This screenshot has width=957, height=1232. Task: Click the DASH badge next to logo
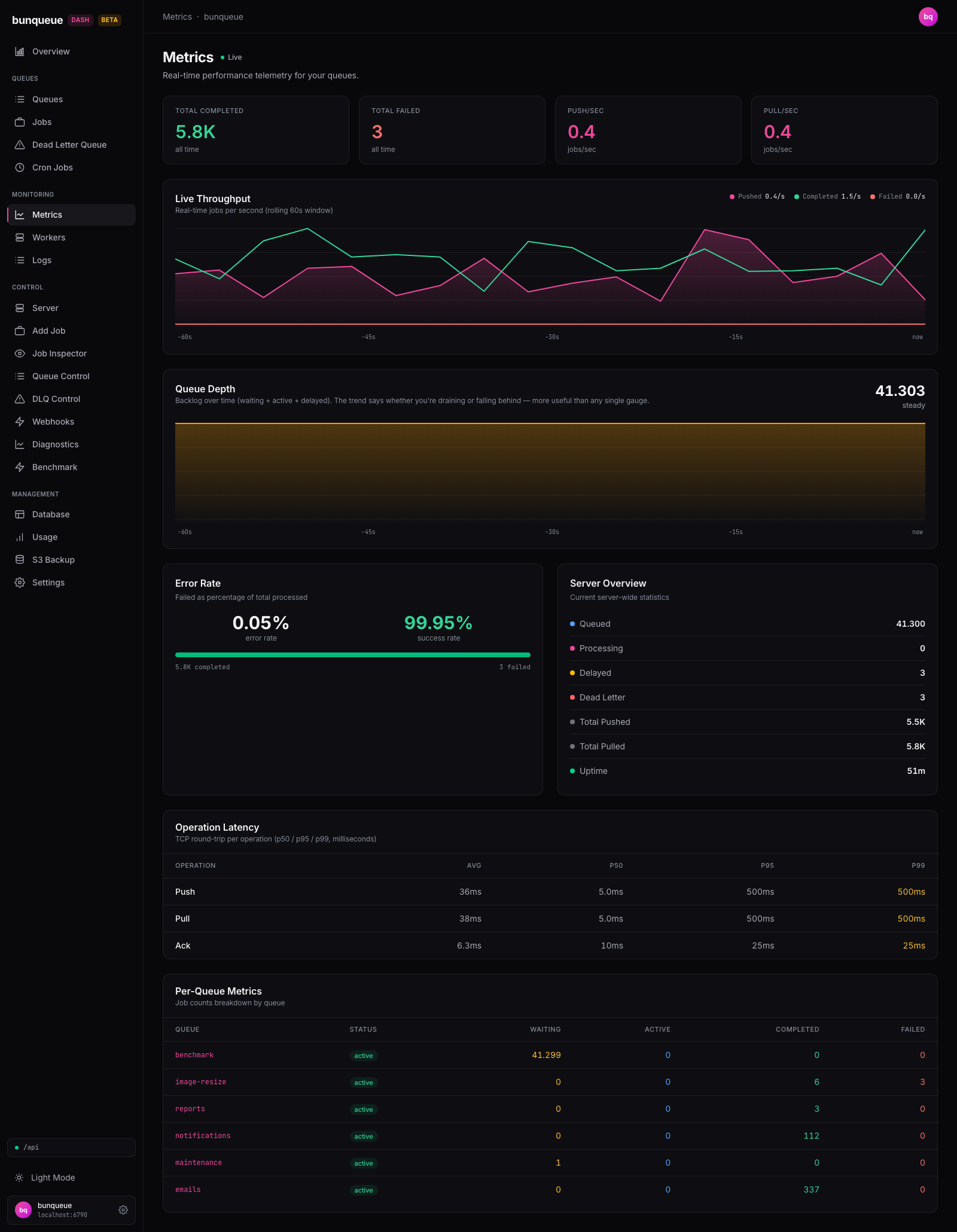click(x=80, y=20)
